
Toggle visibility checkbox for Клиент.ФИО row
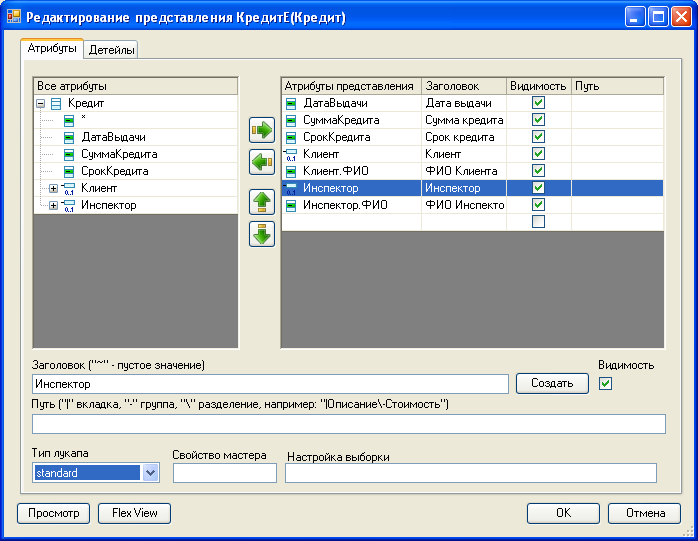[x=538, y=171]
